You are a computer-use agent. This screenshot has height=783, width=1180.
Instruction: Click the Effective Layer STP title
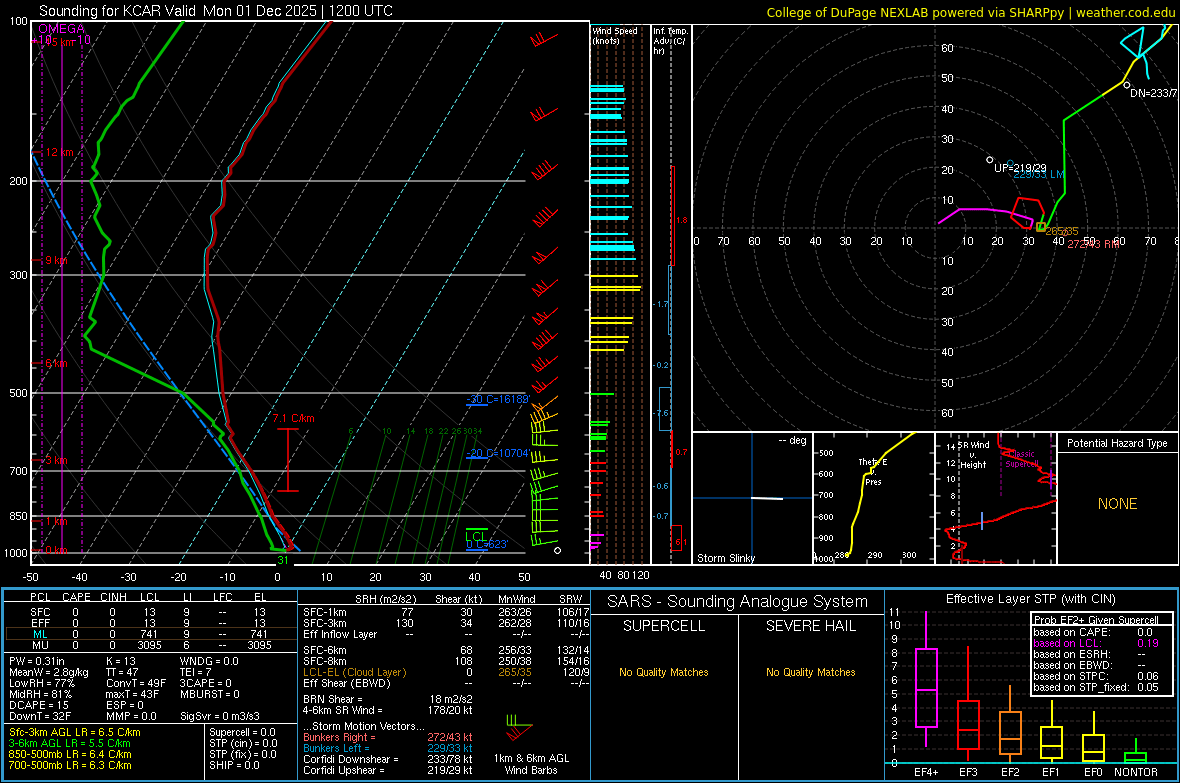[1031, 599]
